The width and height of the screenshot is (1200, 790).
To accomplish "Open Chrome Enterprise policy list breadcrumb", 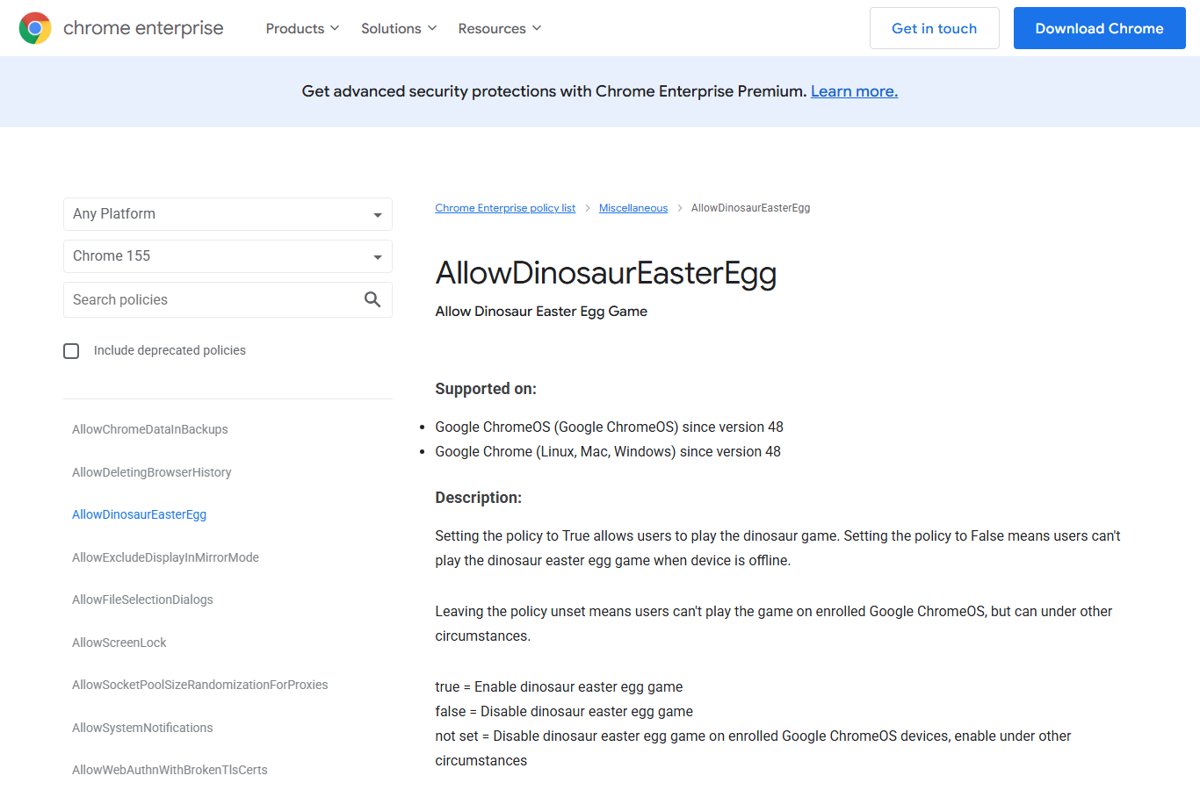I will (x=505, y=208).
